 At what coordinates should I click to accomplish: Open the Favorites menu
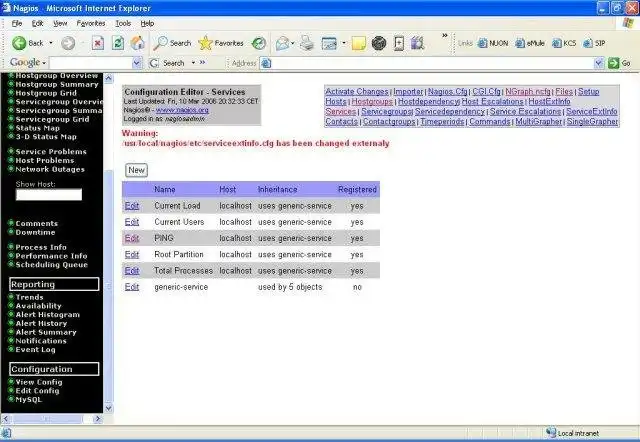click(x=91, y=23)
